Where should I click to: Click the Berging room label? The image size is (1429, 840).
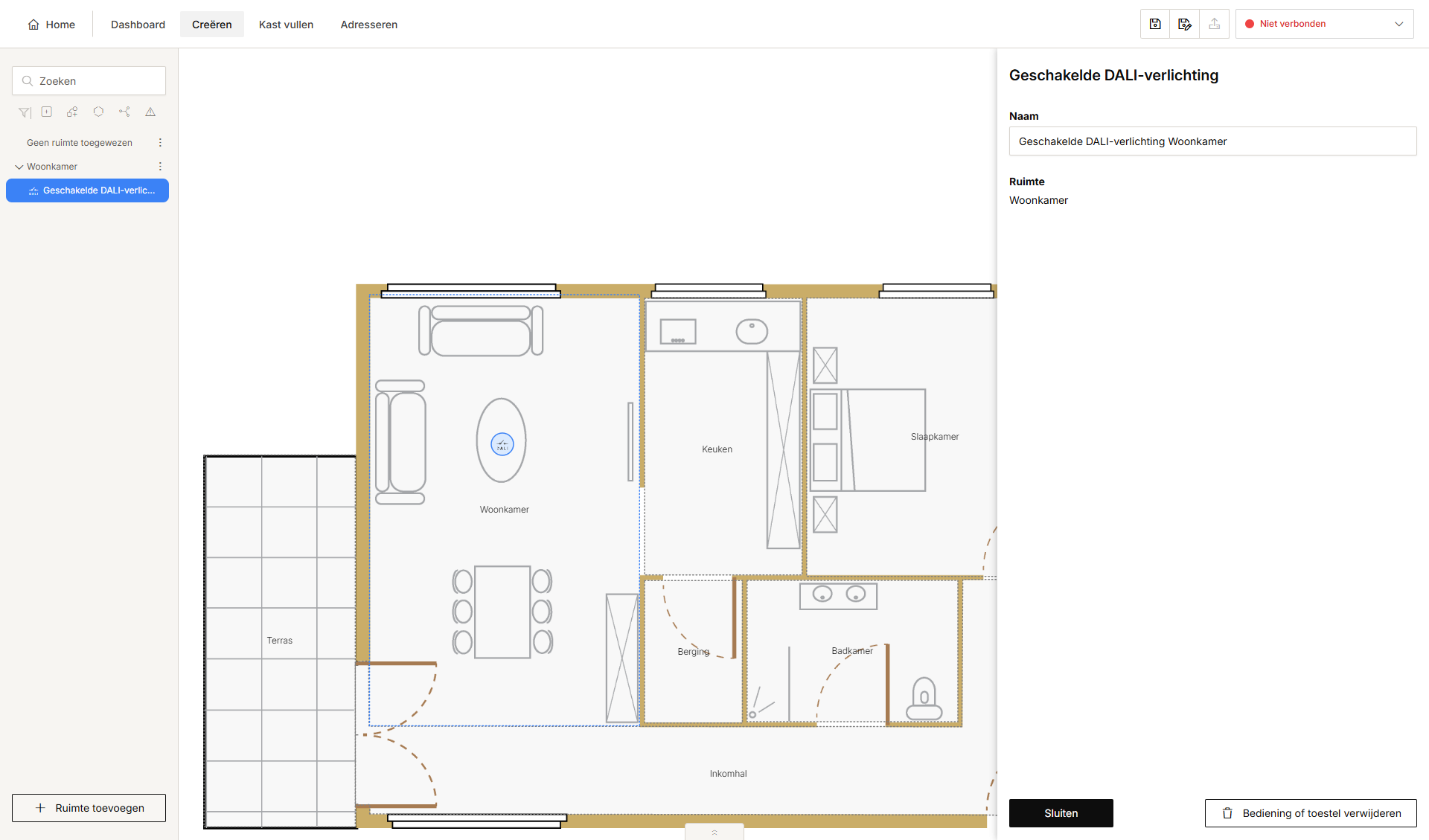694,652
